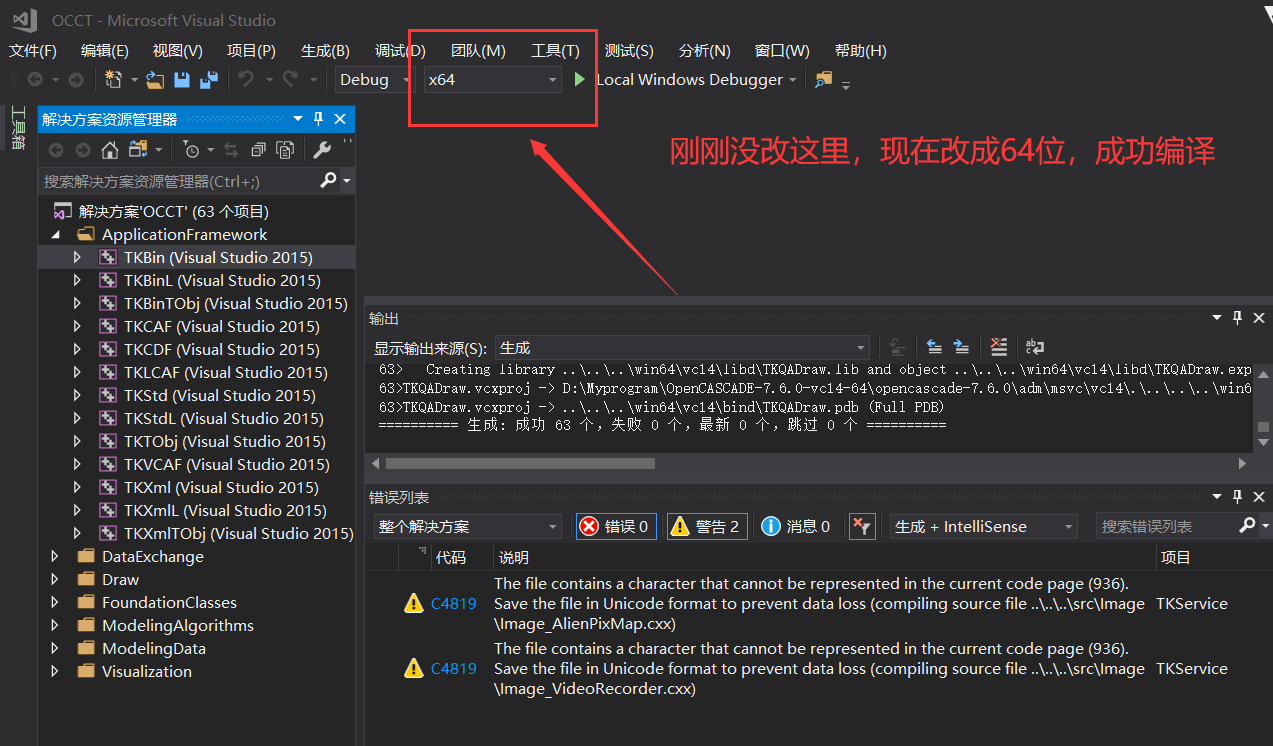
Task: Open the View (视图) menu
Action: point(178,51)
